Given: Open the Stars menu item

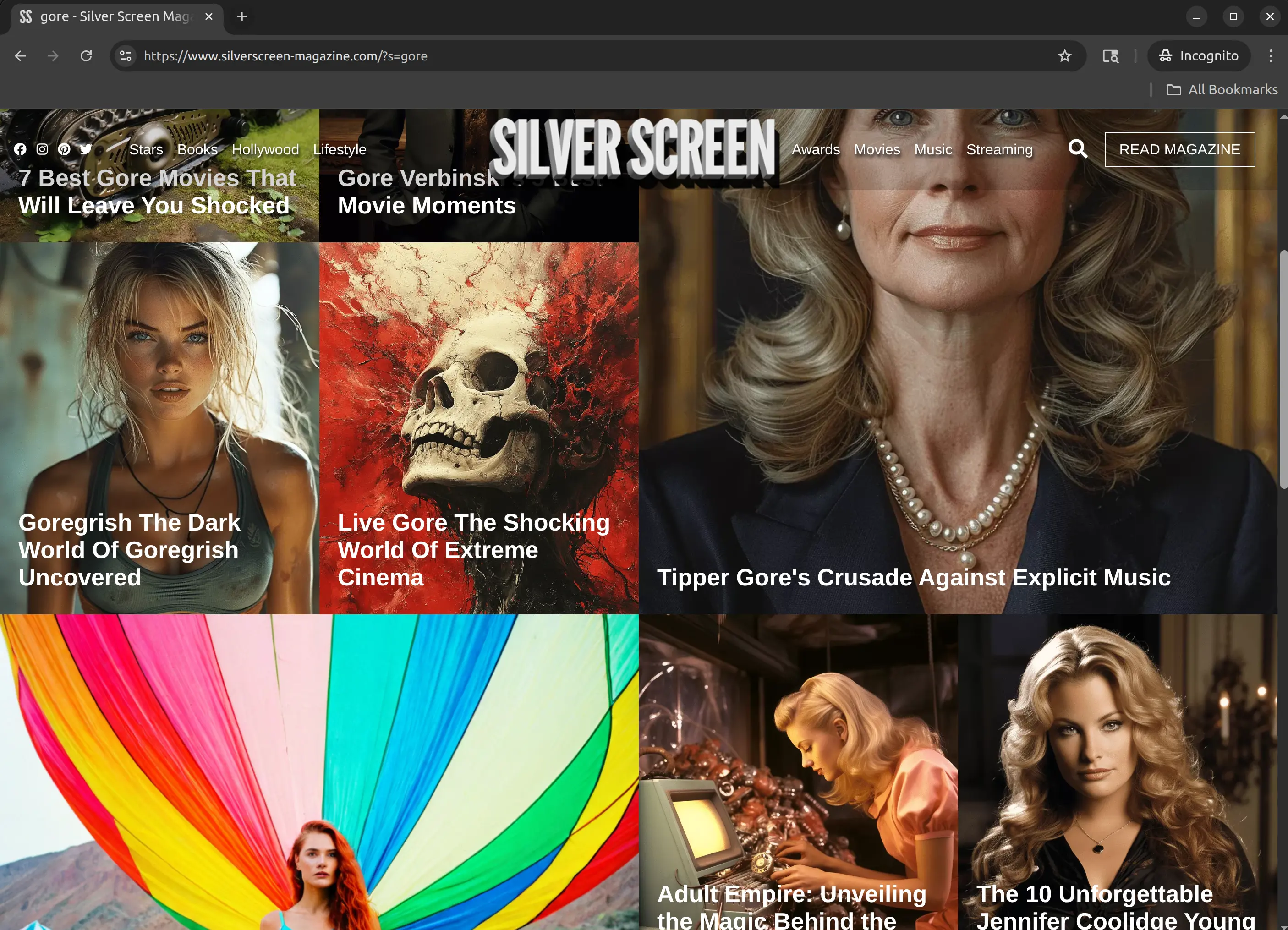Looking at the screenshot, I should coord(146,149).
